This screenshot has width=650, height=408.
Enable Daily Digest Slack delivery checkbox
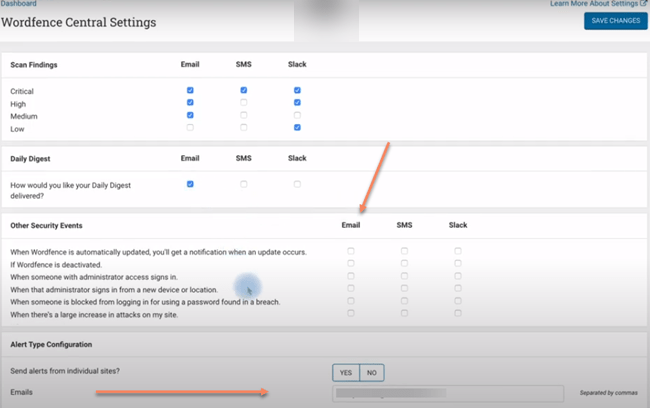297,184
